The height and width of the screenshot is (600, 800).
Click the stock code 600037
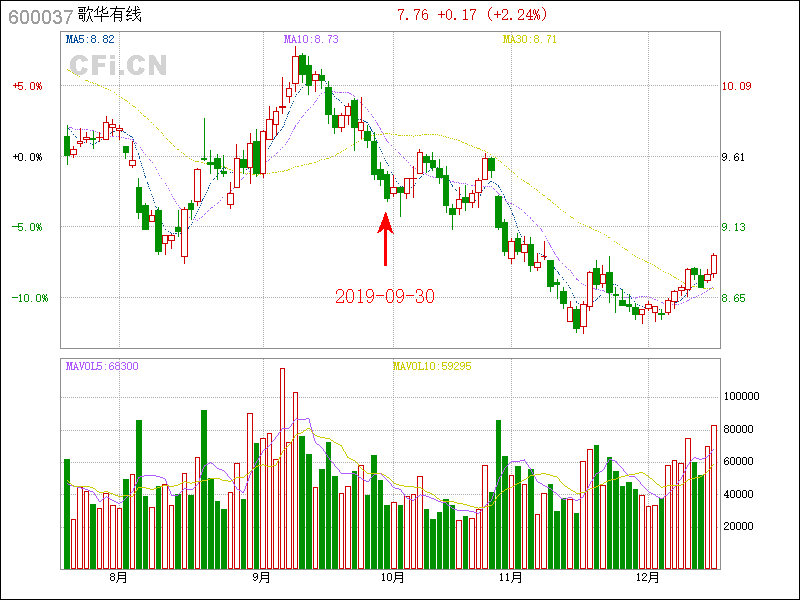(x=41, y=17)
